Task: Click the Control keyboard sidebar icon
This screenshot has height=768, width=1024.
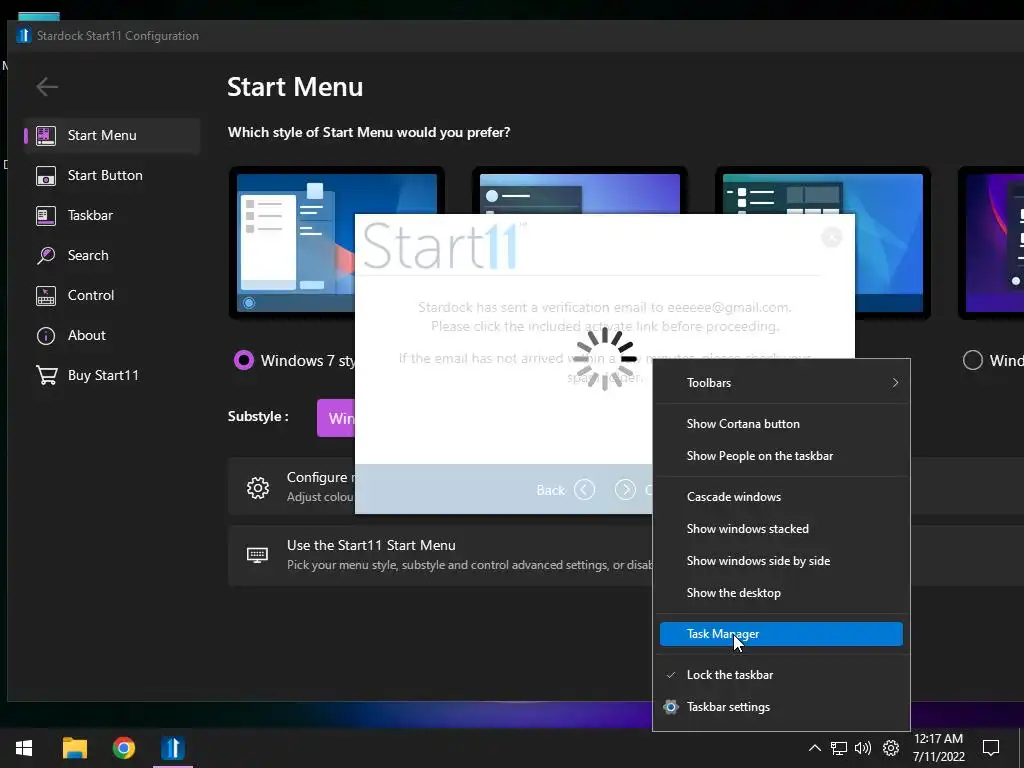Action: coord(46,295)
